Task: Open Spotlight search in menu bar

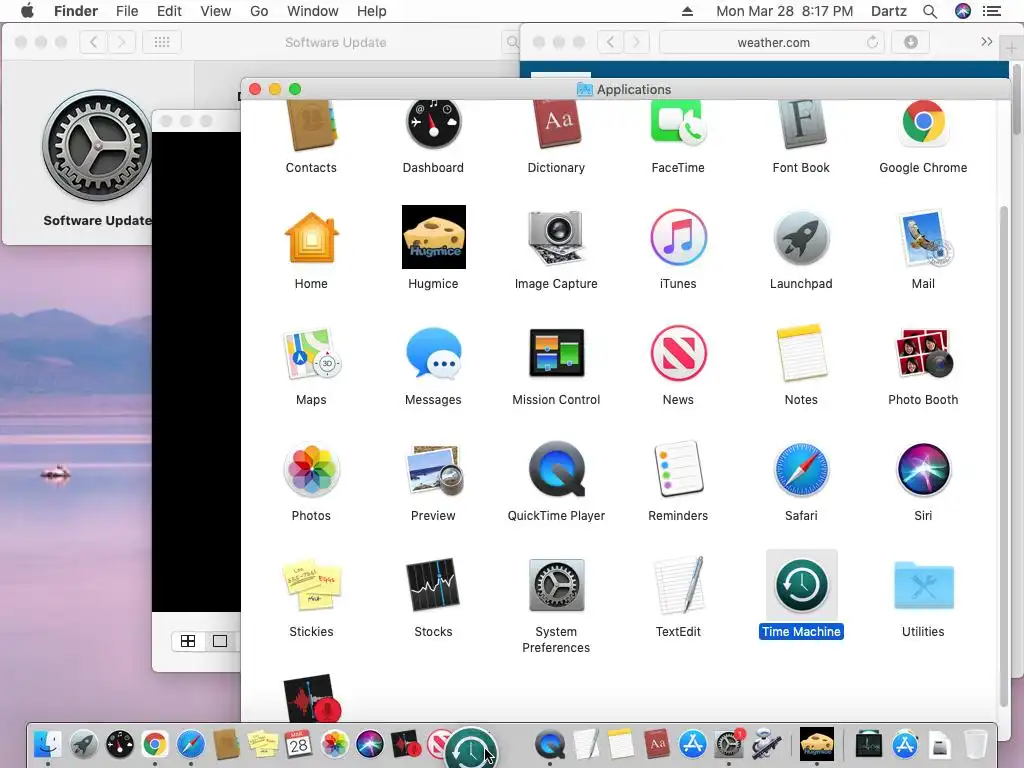Action: [930, 11]
